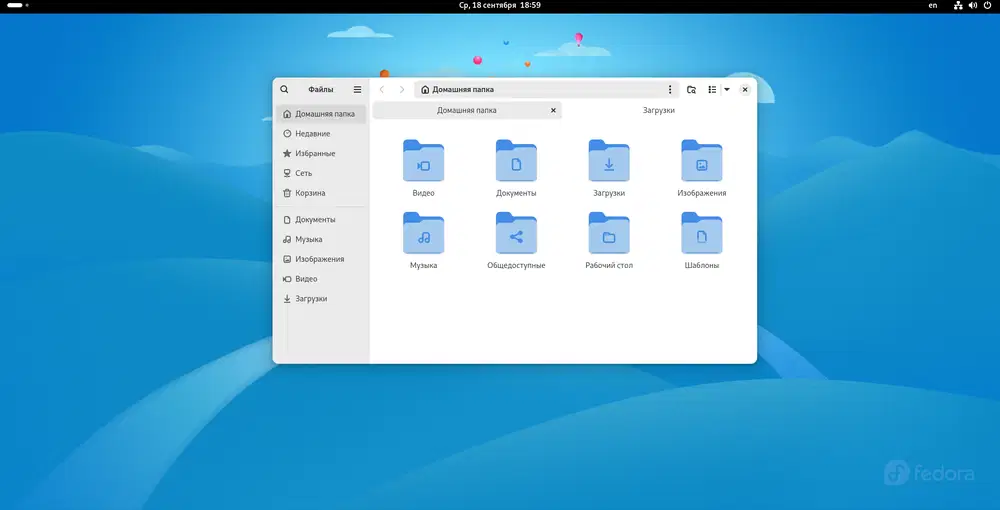
Task: Open the en keyboard layout menu
Action: [x=933, y=6]
